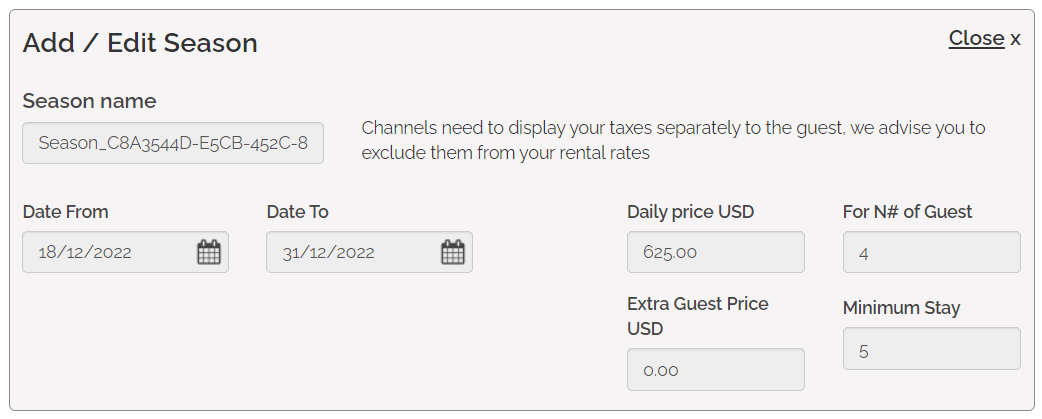Click the tax advisory text about channels
The height and width of the screenshot is (419, 1042).
click(x=672, y=140)
